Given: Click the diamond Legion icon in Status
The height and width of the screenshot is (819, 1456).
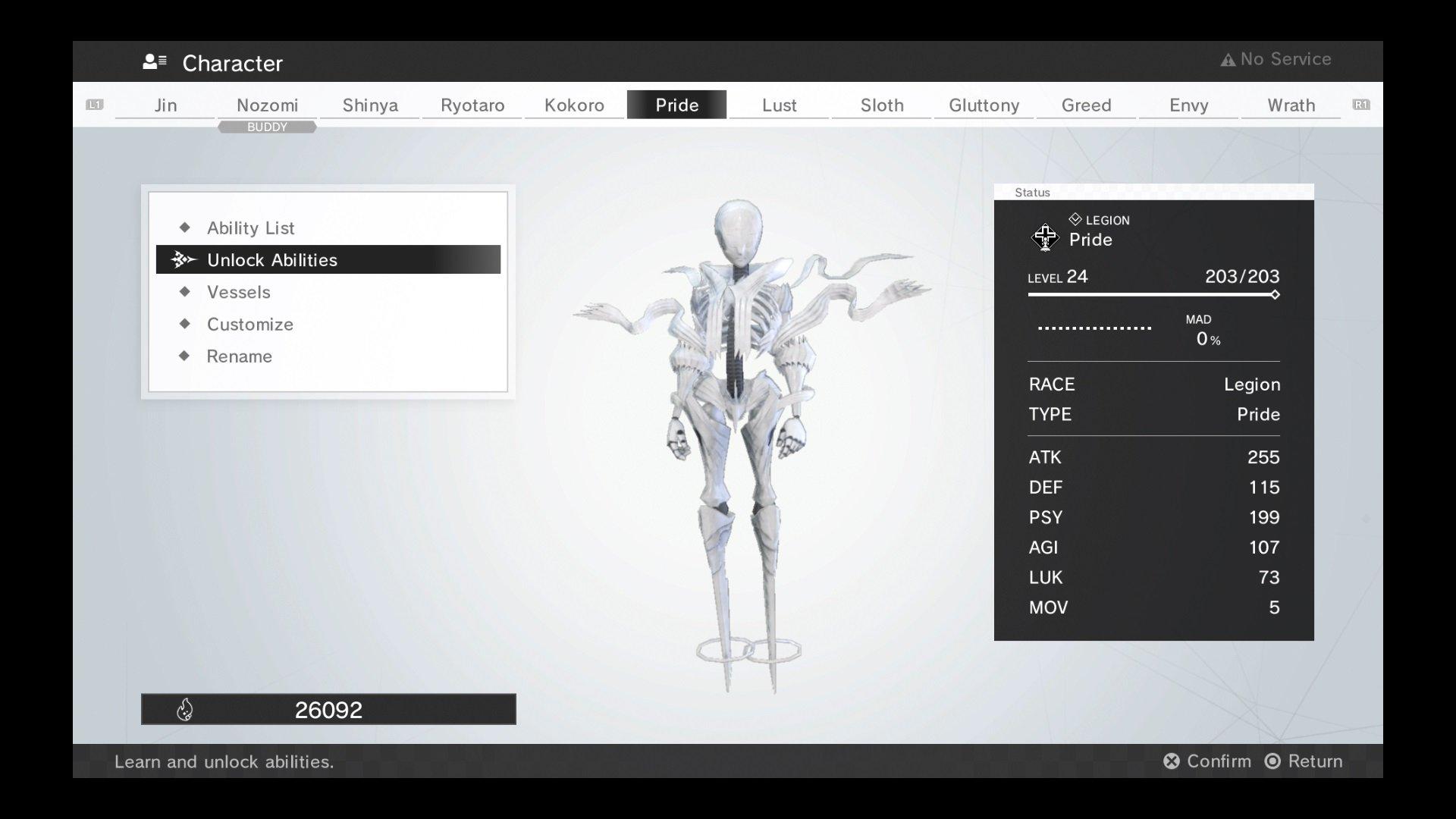Looking at the screenshot, I should 1075,220.
